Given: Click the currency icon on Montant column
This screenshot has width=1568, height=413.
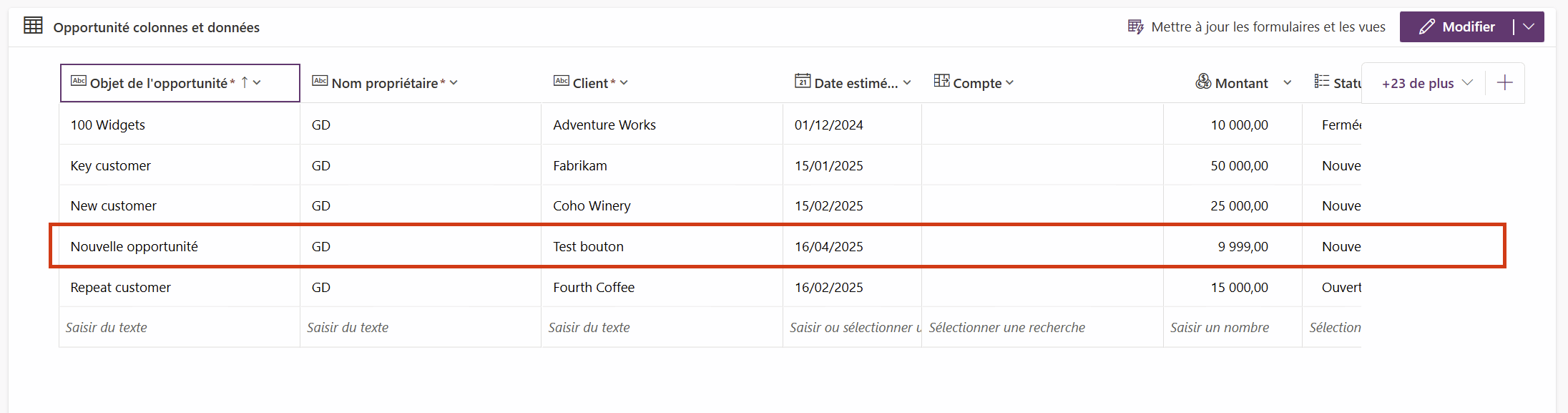Looking at the screenshot, I should tap(1203, 82).
